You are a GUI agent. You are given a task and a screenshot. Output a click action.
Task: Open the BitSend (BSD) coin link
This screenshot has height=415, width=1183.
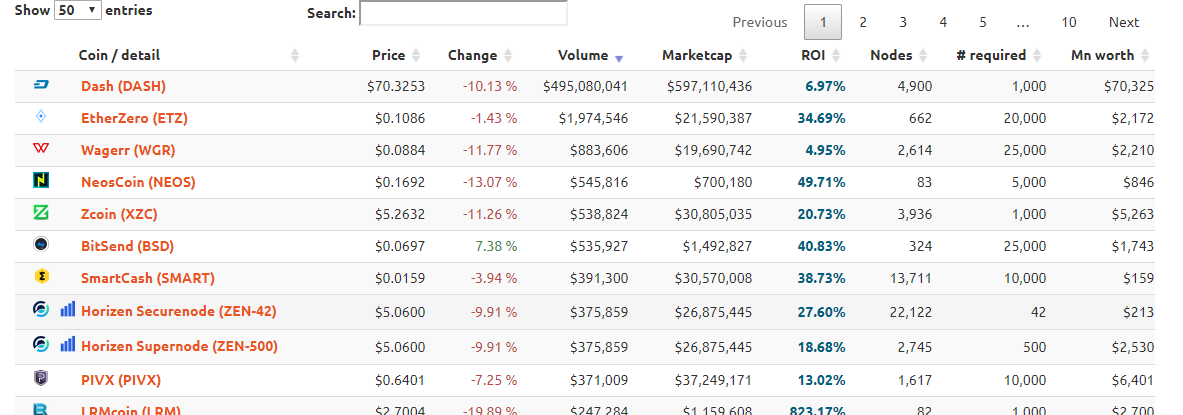pyautogui.click(x=128, y=246)
